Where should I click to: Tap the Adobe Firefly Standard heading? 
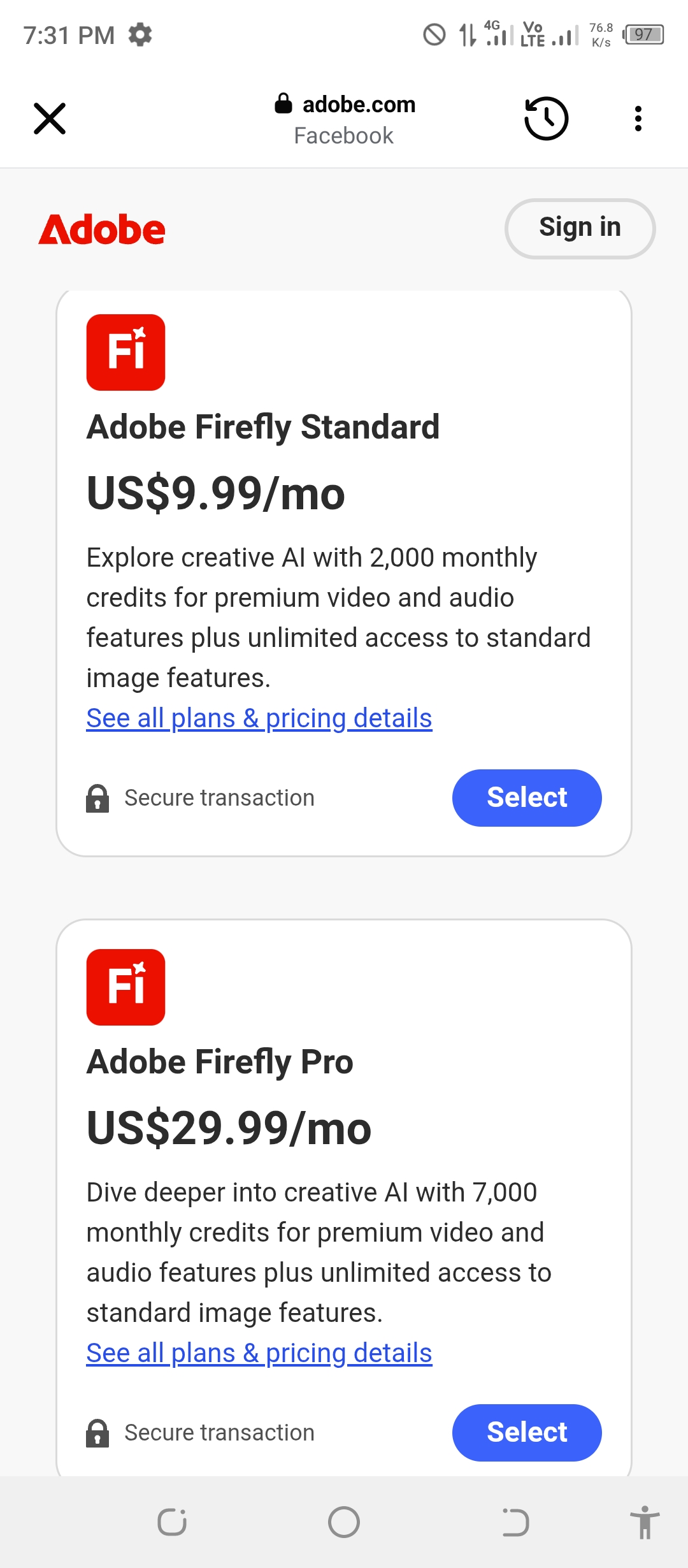(263, 427)
